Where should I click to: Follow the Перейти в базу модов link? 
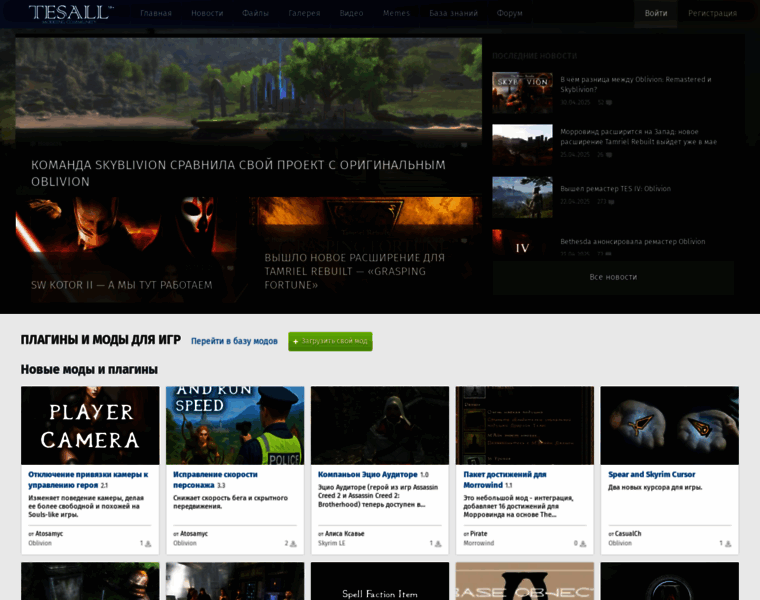[234, 341]
